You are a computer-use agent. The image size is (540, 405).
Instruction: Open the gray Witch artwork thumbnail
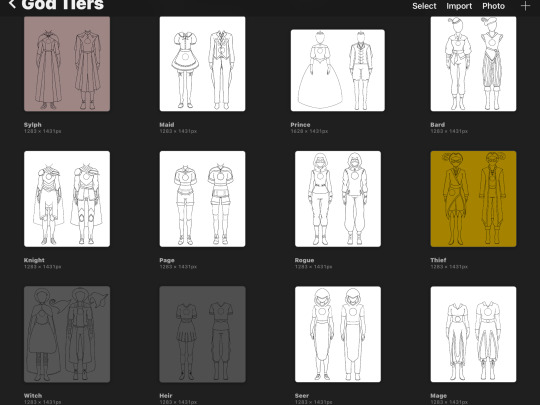(x=67, y=334)
